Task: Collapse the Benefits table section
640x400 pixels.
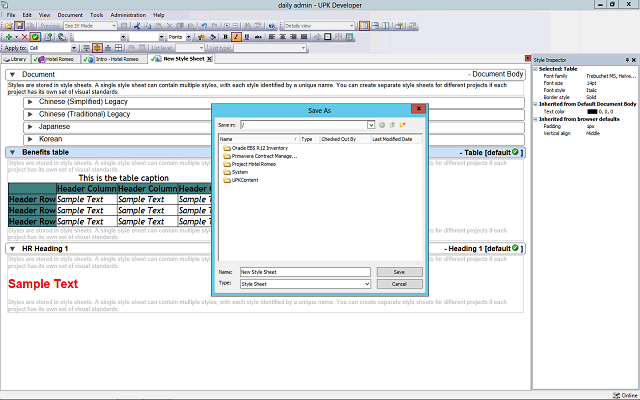Action: click(12, 152)
